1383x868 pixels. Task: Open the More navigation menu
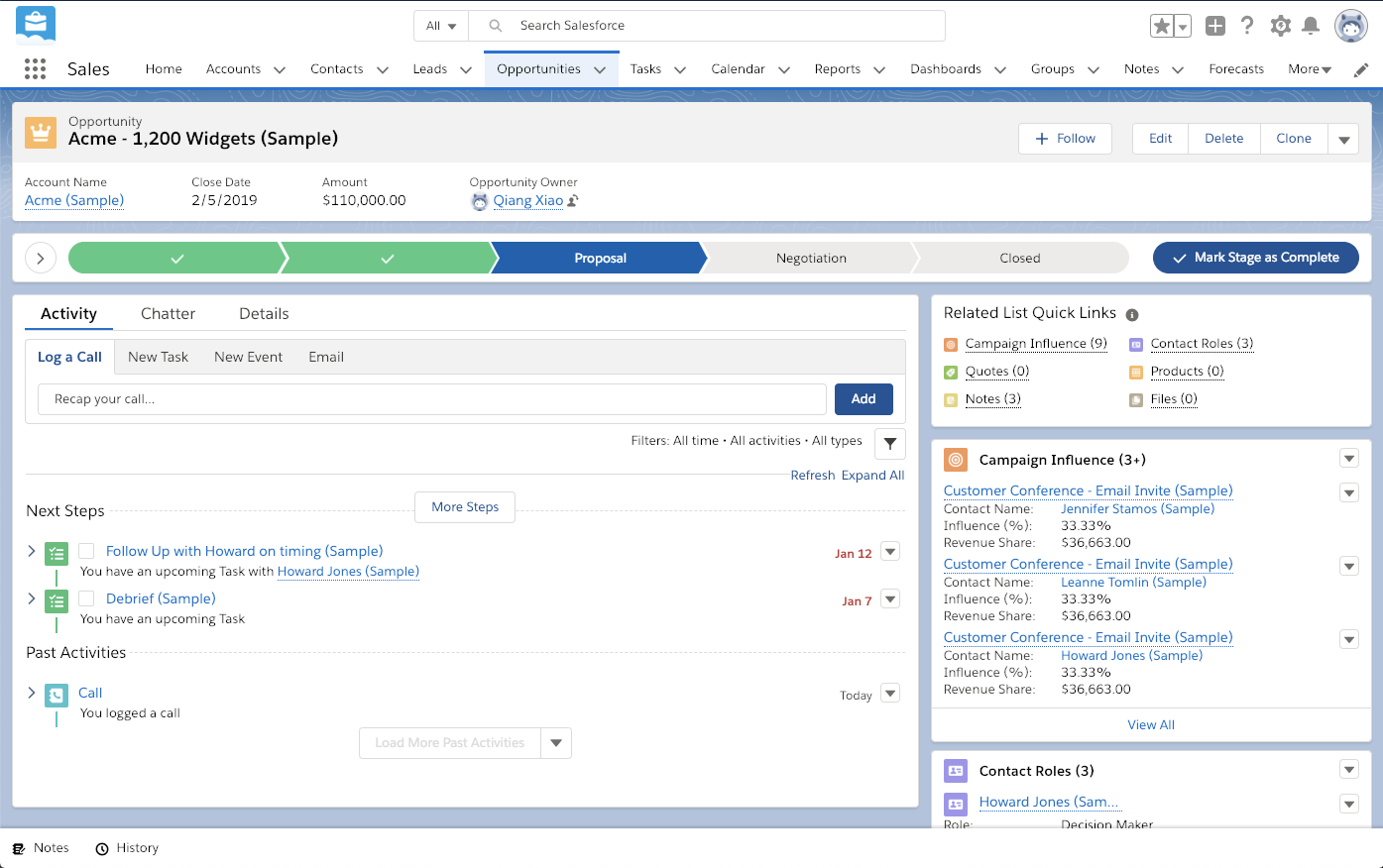point(1309,69)
